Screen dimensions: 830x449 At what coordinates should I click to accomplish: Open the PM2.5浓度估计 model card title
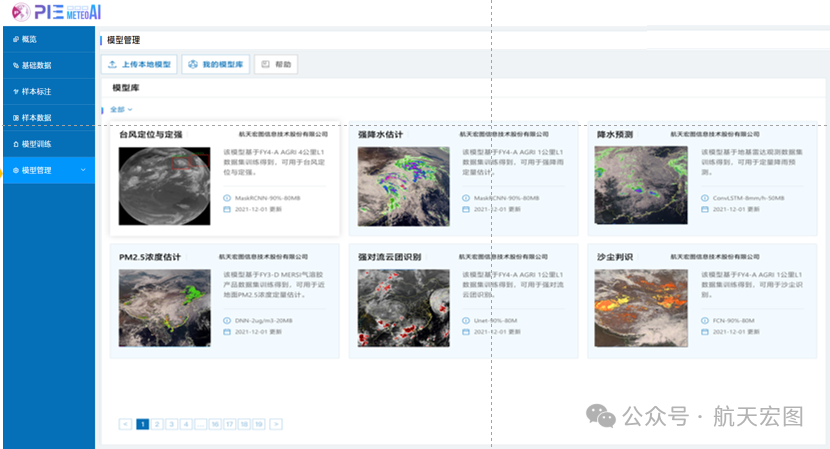coord(150,257)
